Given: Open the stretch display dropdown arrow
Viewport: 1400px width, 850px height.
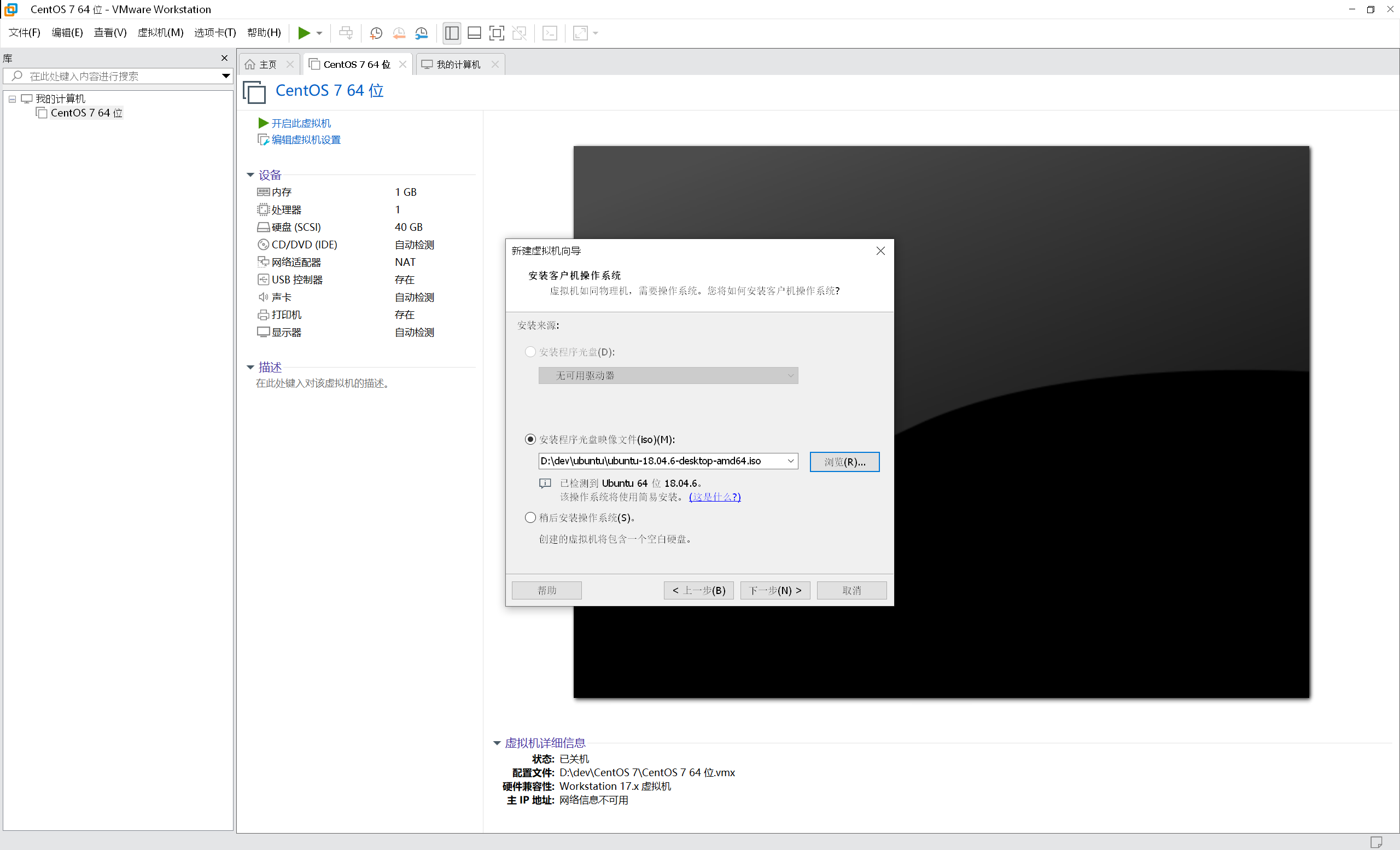Looking at the screenshot, I should (596, 33).
